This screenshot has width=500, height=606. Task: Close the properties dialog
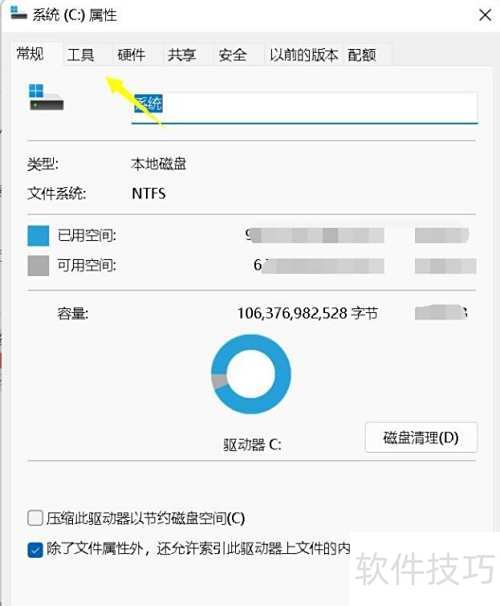coord(485,15)
